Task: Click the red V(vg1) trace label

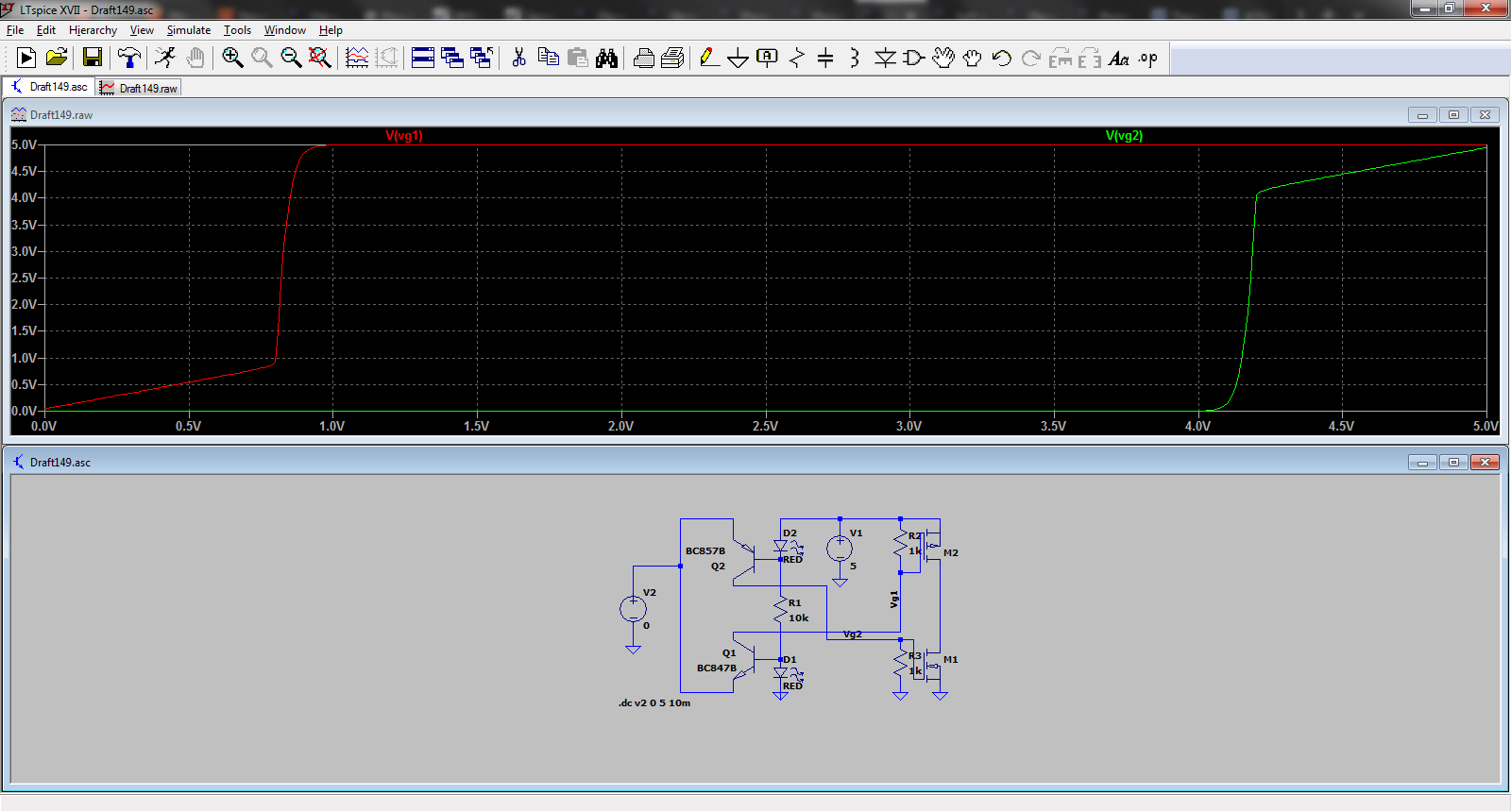Action: coord(404,136)
